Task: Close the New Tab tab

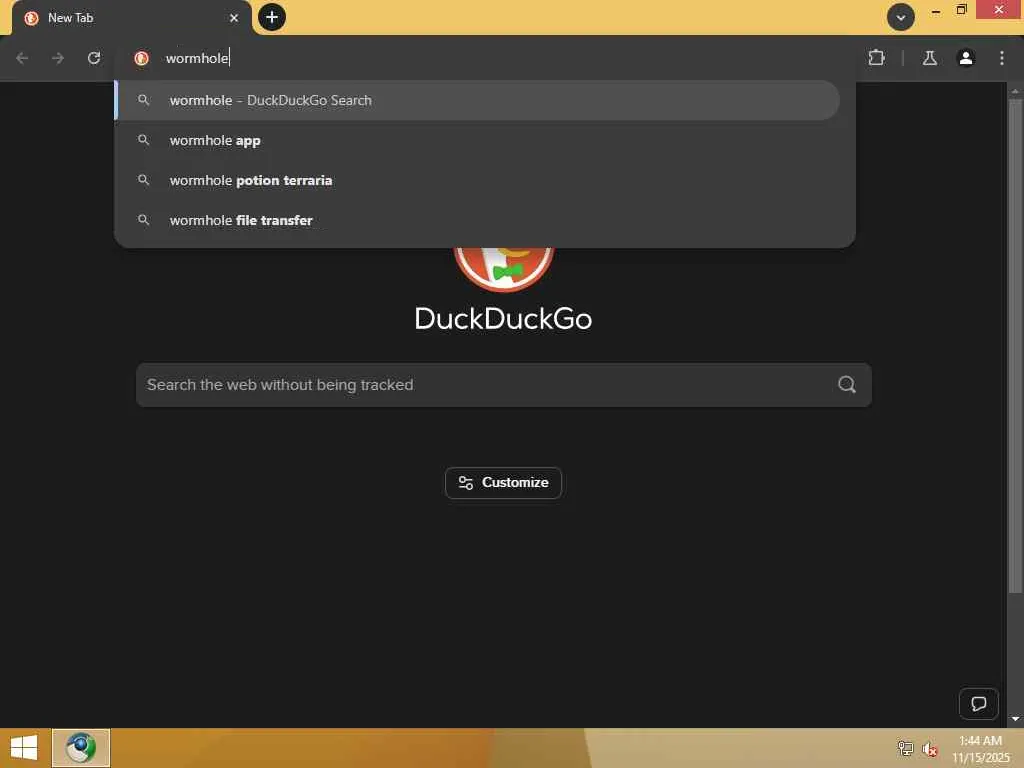Action: [234, 18]
